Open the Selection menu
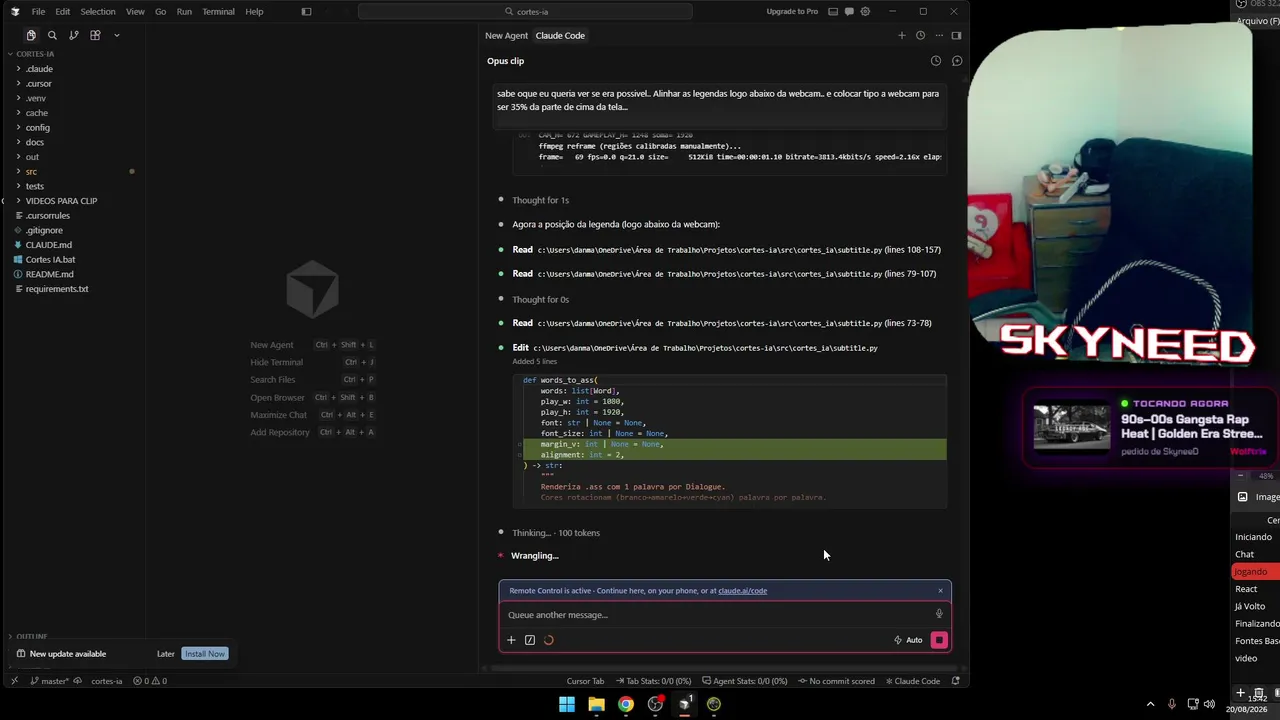Image resolution: width=1280 pixels, height=720 pixels. pos(98,12)
